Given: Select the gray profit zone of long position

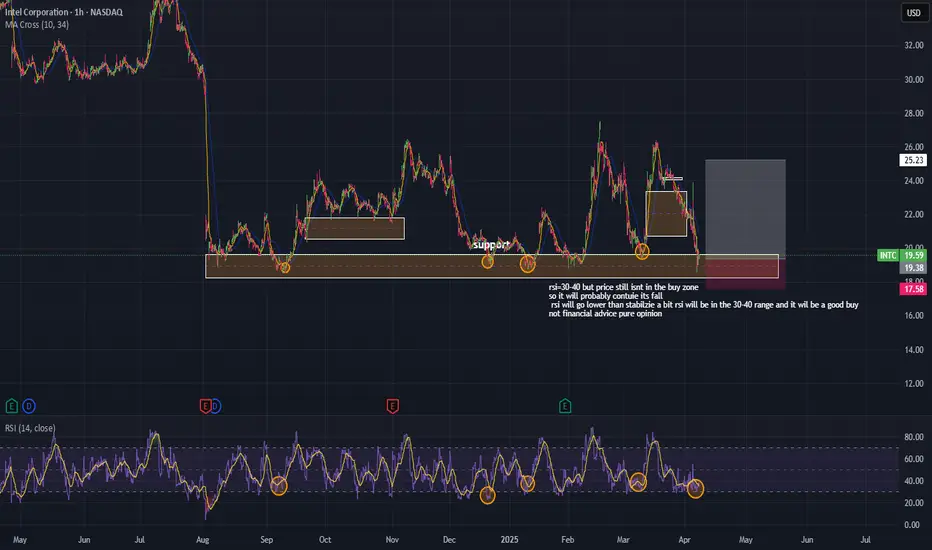Looking at the screenshot, I should (x=745, y=209).
